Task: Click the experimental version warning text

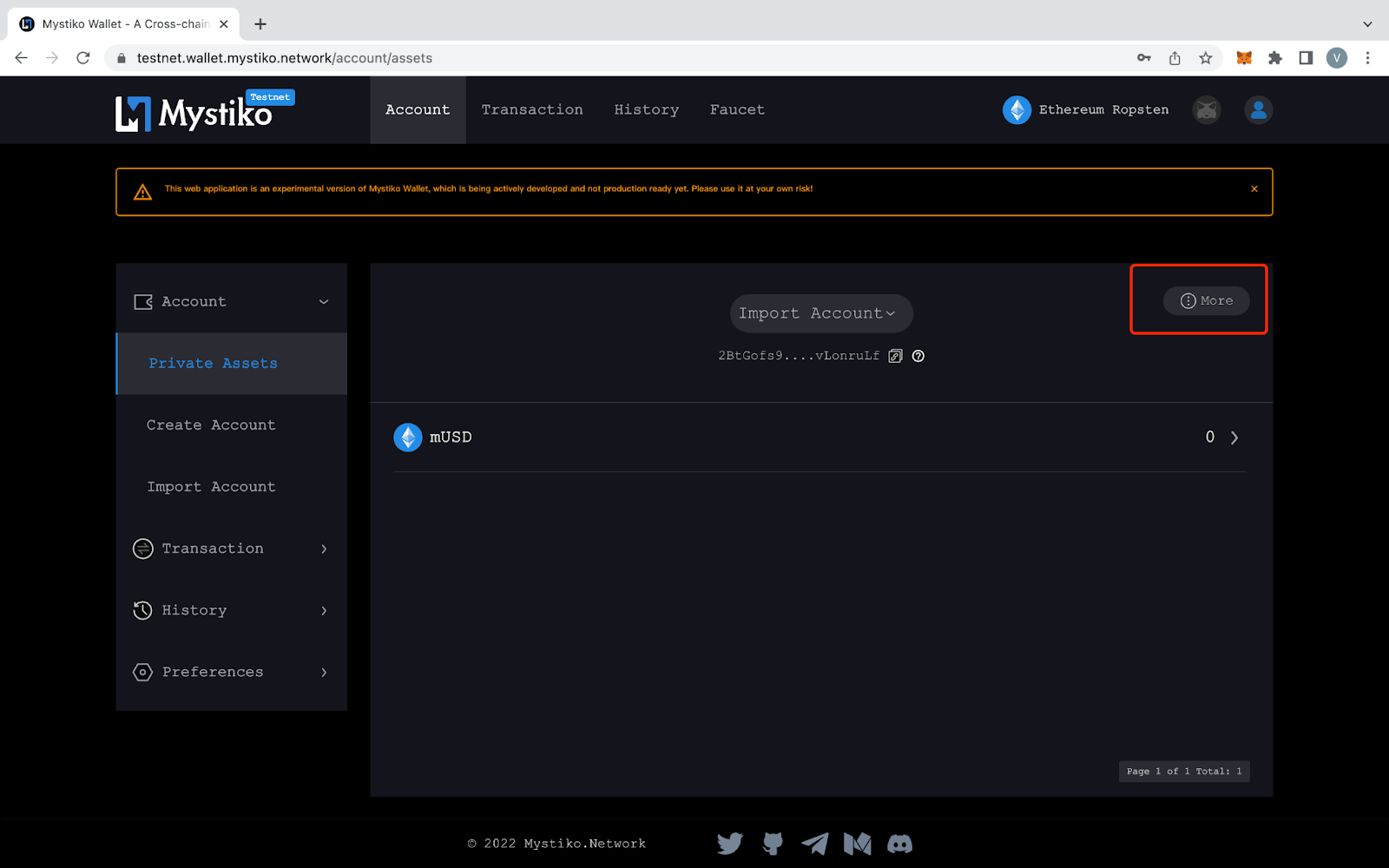Action: click(x=489, y=188)
